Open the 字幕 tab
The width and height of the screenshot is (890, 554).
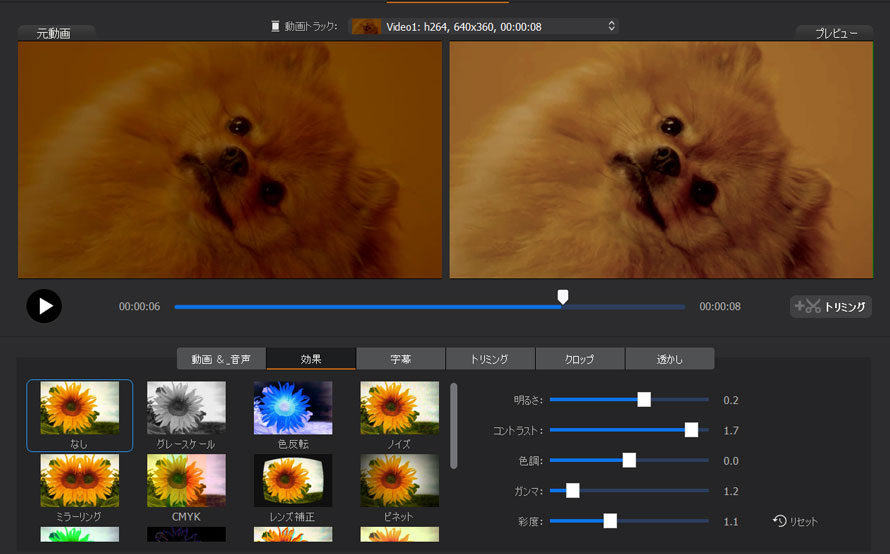coord(400,359)
